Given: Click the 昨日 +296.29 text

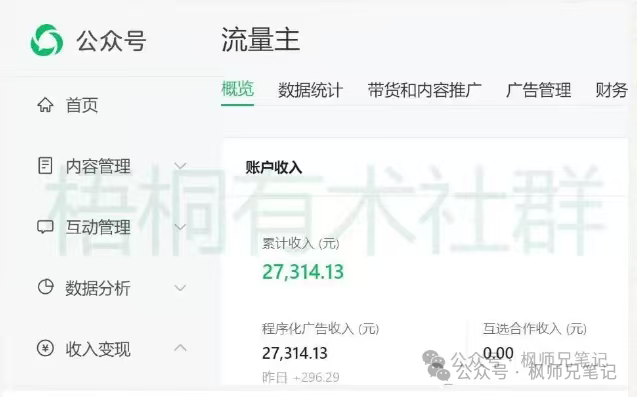Looking at the screenshot, I should click(x=301, y=377).
